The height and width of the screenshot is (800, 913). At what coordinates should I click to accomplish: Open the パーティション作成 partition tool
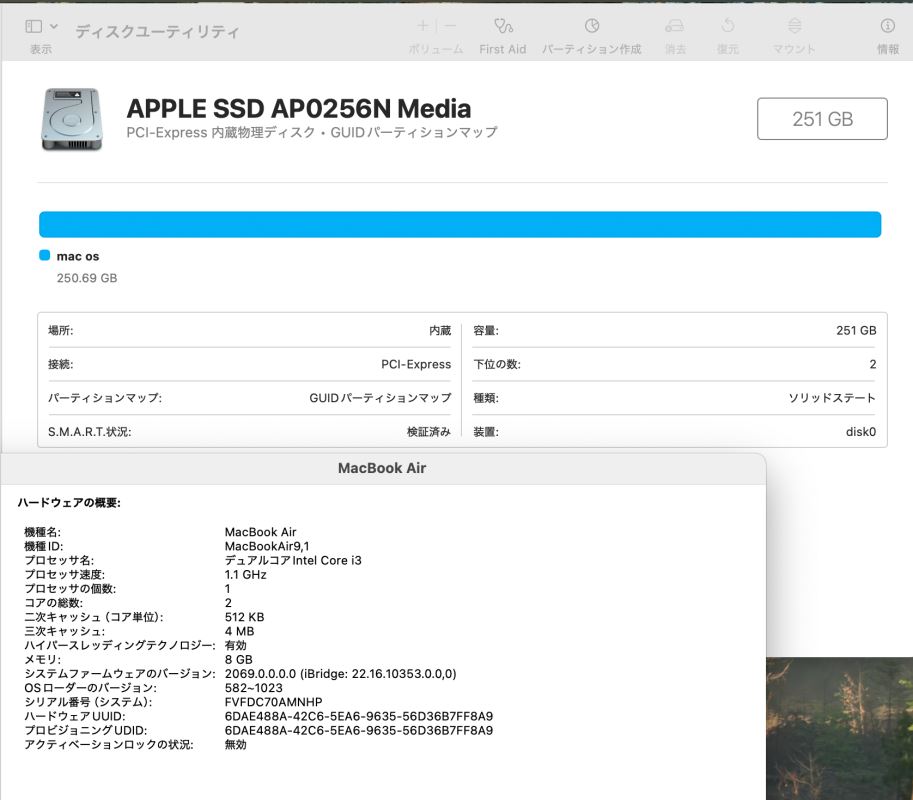591,27
